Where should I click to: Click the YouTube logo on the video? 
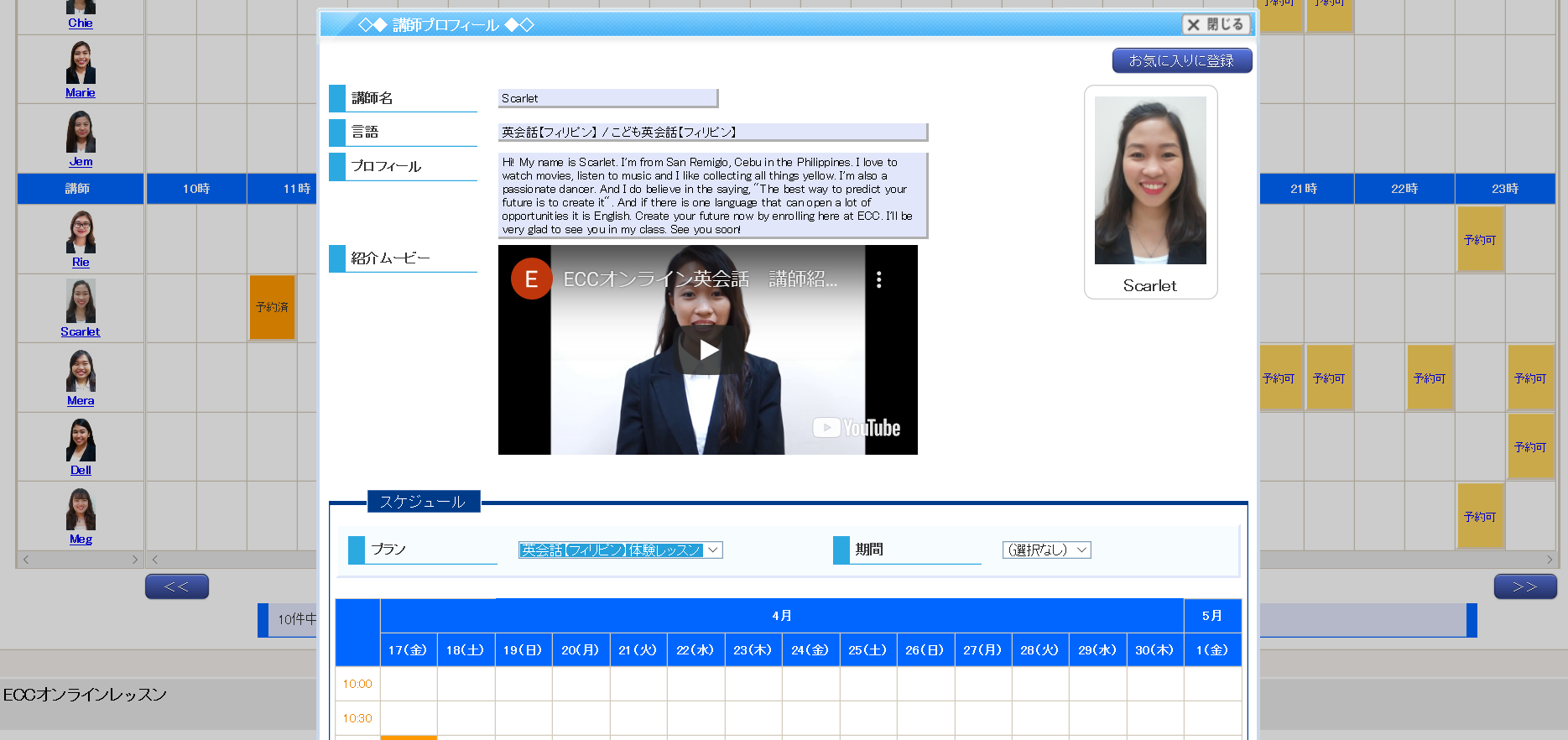click(x=857, y=428)
